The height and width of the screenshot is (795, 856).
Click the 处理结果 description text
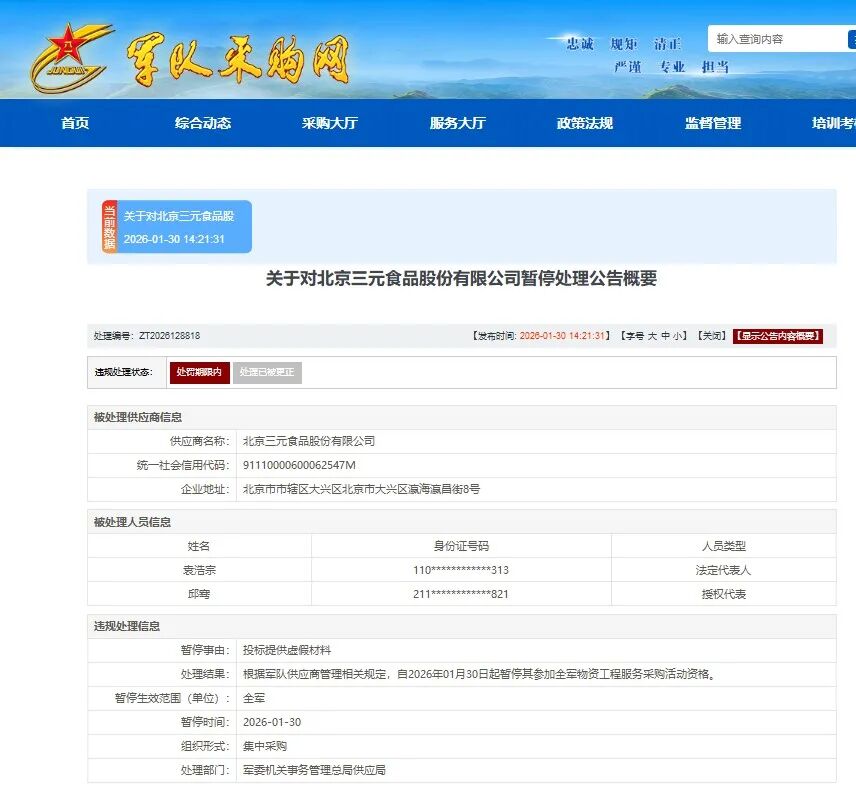coord(479,674)
